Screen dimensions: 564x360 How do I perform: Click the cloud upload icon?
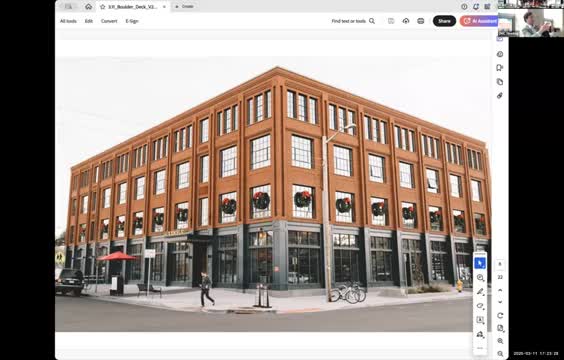coord(406,21)
